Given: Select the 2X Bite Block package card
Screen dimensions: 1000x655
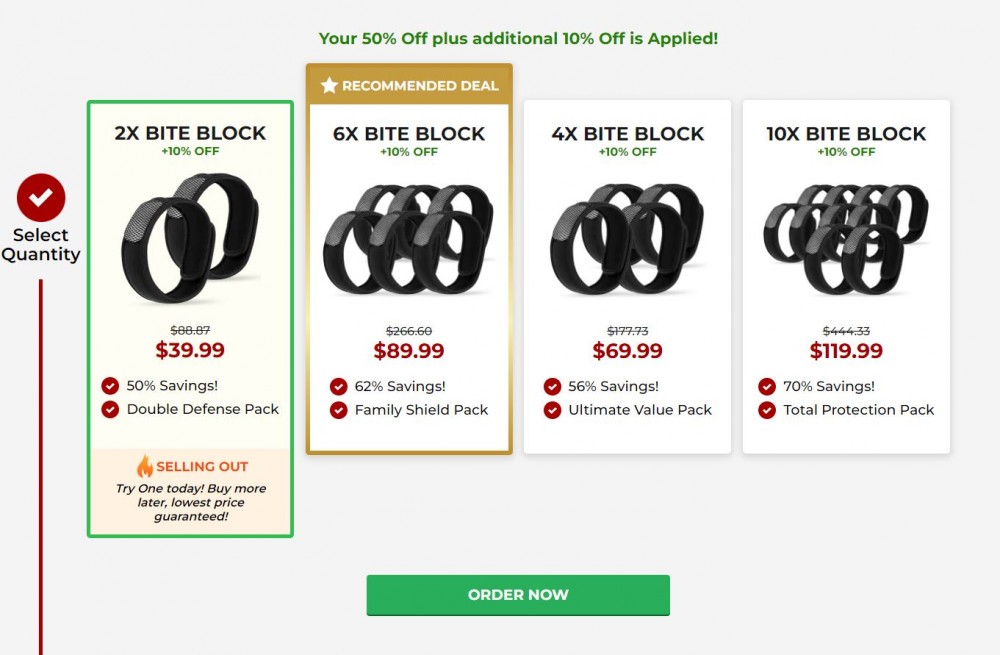Looking at the screenshot, I should (x=190, y=319).
